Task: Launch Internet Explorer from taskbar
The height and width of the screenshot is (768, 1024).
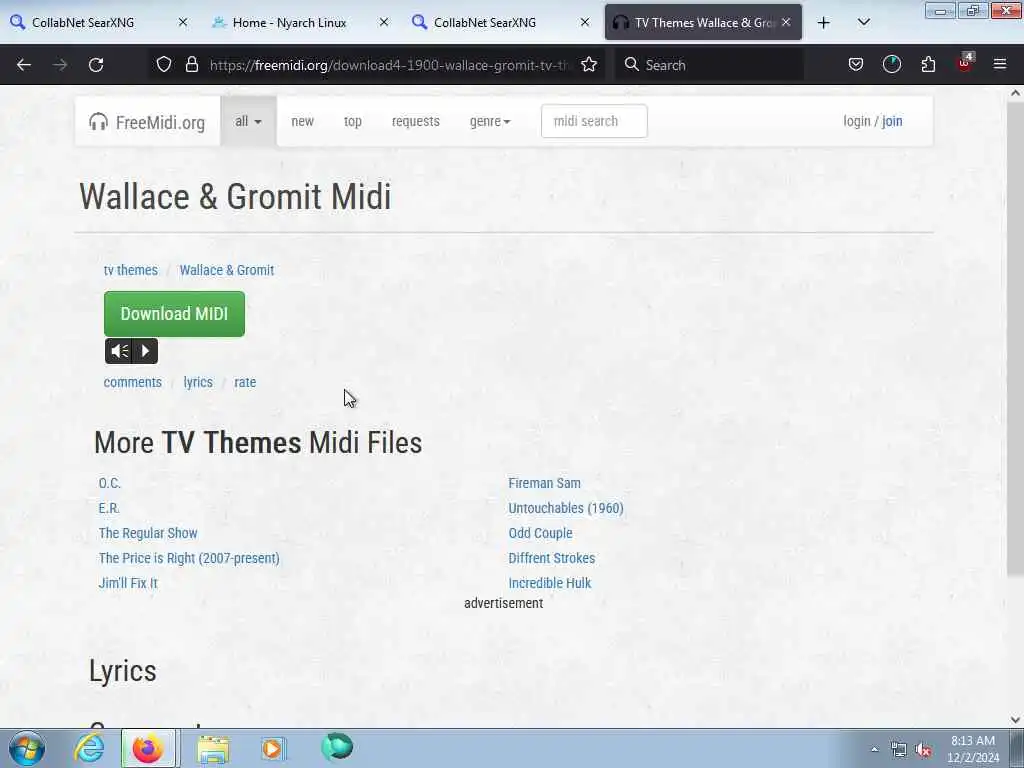Action: pyautogui.click(x=89, y=748)
